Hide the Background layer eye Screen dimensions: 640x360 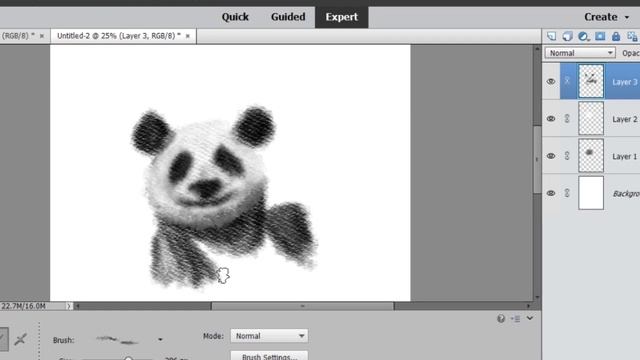click(551, 193)
